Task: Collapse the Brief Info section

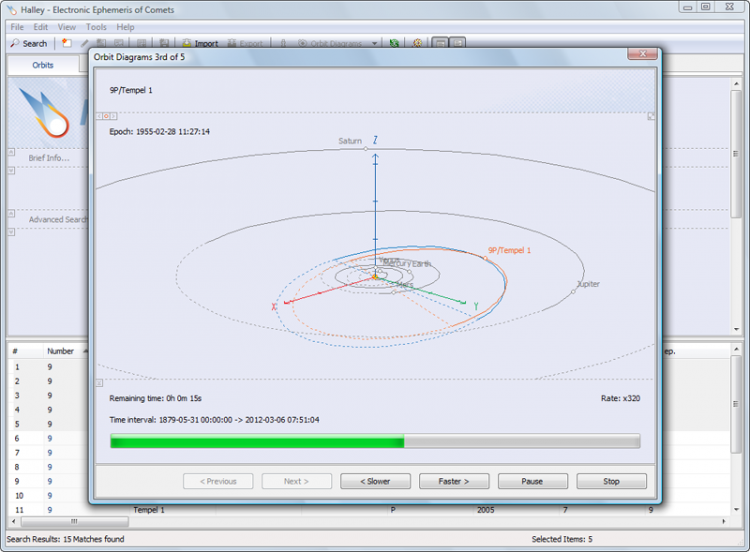Action: pos(12,152)
